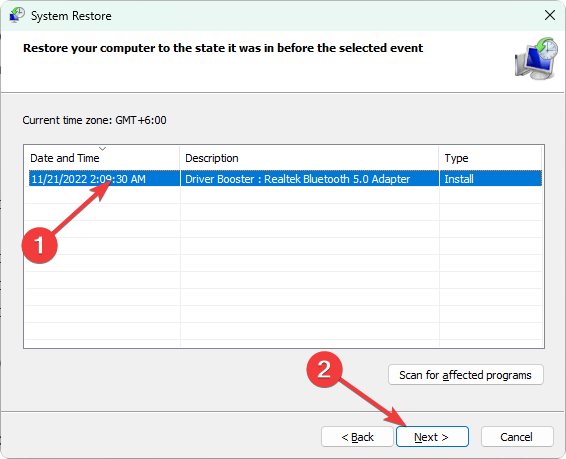Image resolution: width=566 pixels, height=459 pixels.
Task: Sort by Date and Time column header
Action: 102,158
